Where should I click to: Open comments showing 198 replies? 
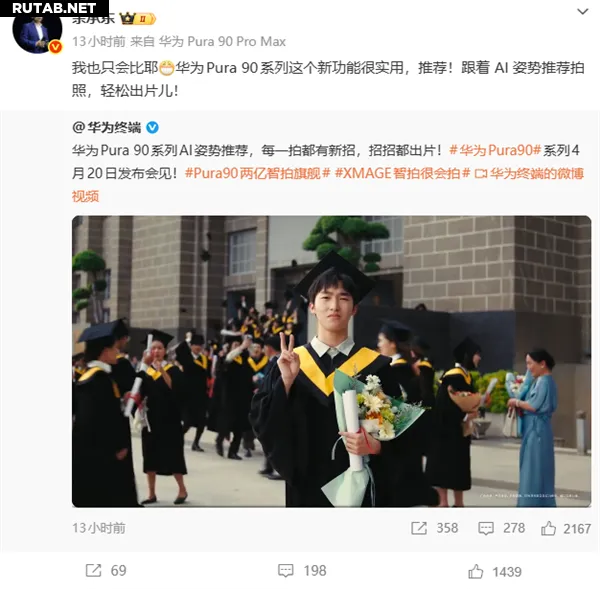click(x=302, y=571)
